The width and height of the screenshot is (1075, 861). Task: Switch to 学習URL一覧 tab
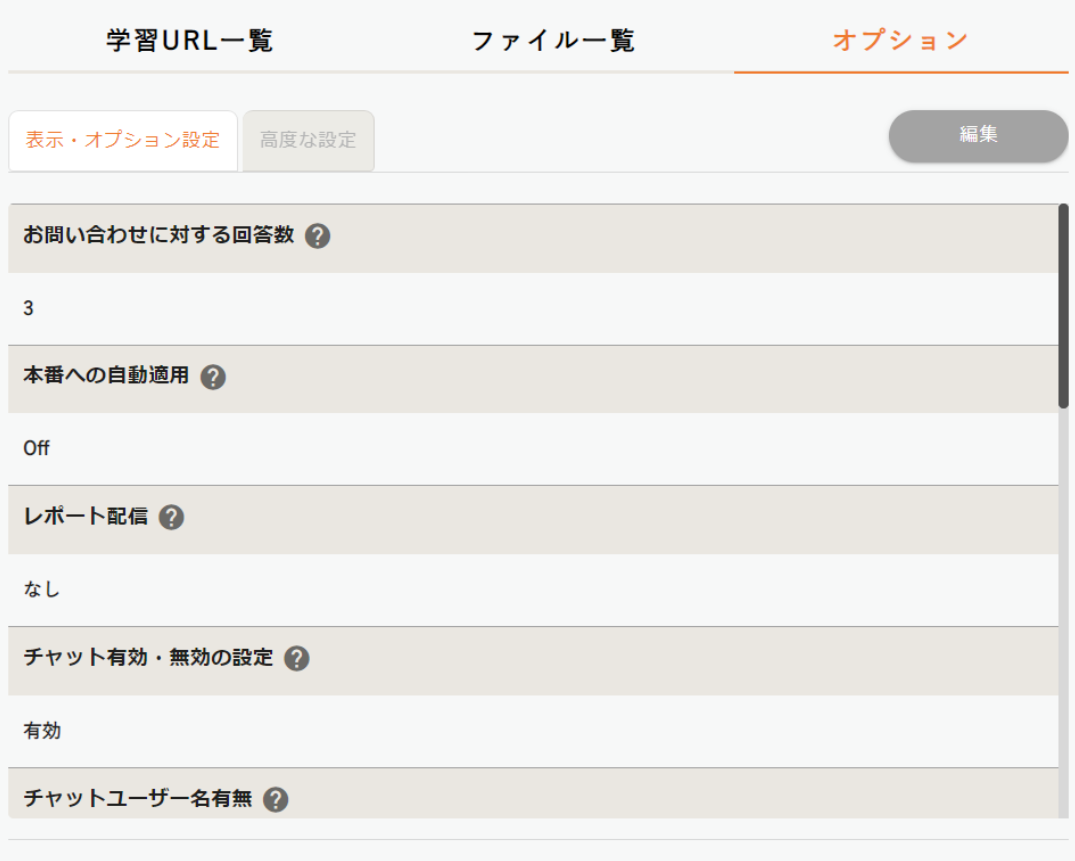(189, 41)
